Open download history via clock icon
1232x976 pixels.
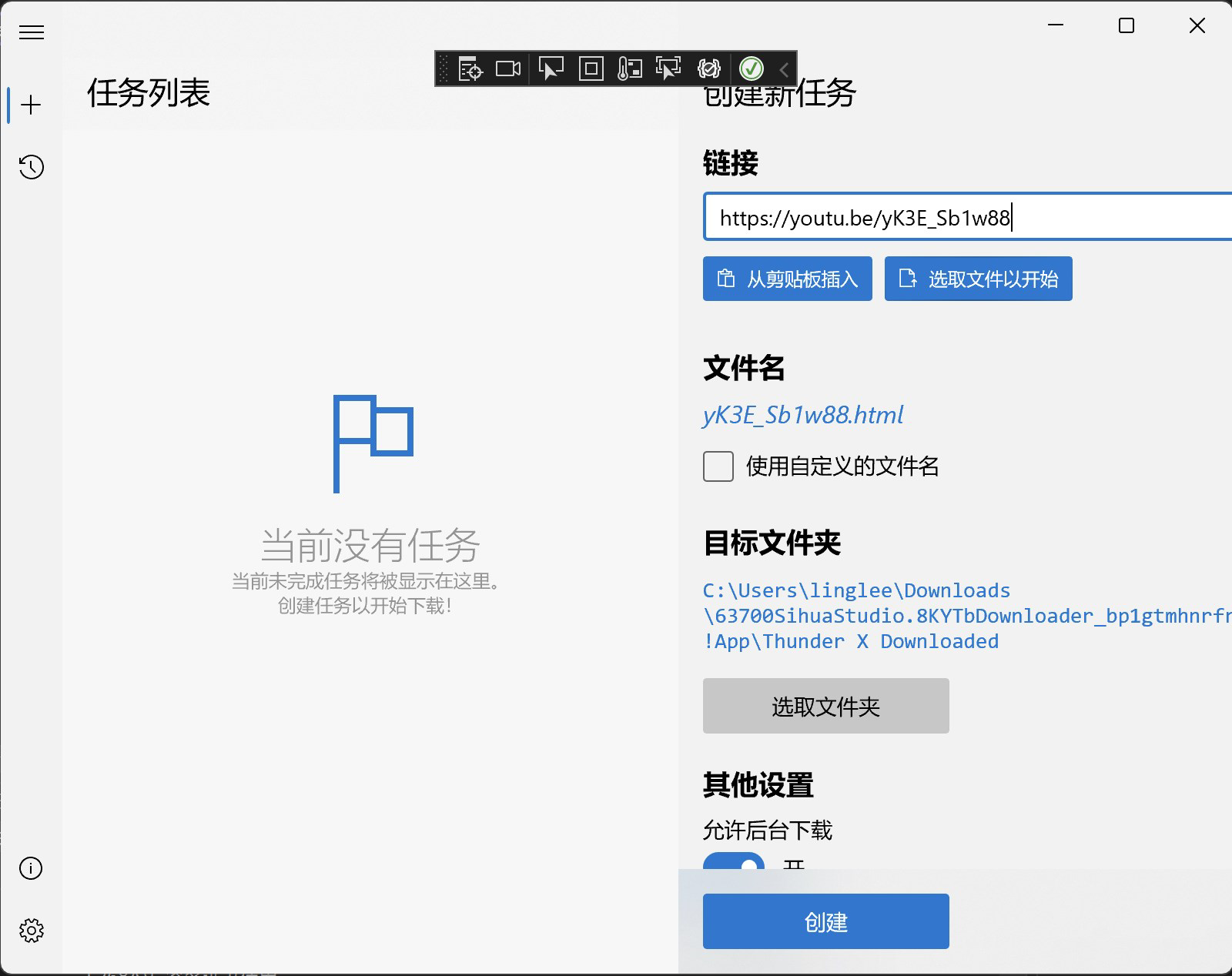tap(31, 167)
